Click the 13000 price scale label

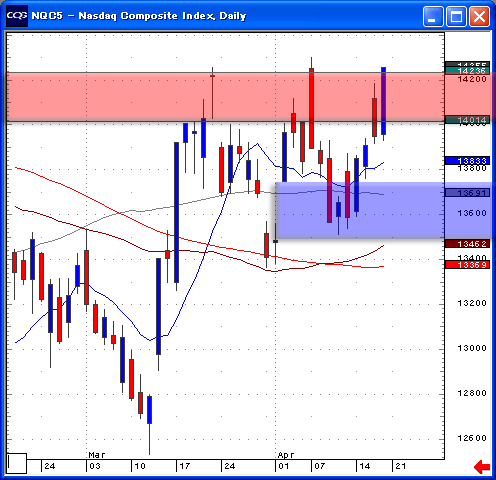472,348
